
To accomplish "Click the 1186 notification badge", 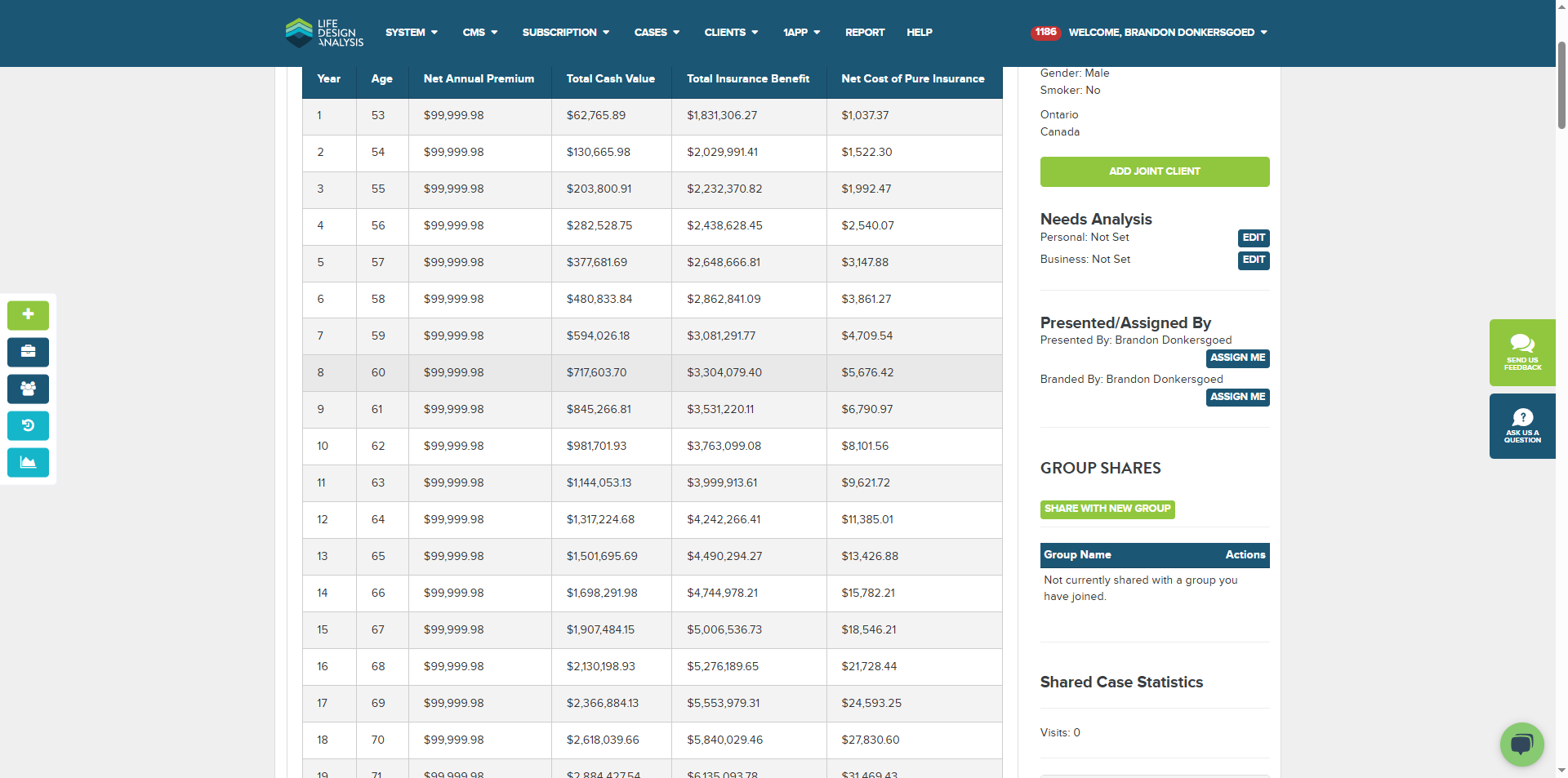I will pos(1045,33).
